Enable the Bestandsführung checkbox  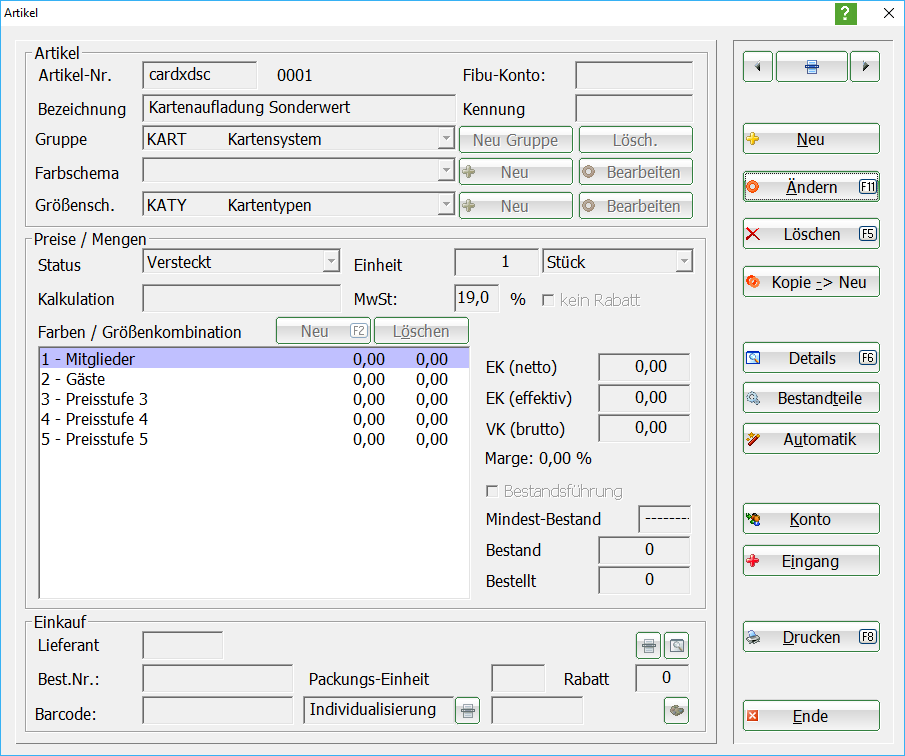(492, 491)
